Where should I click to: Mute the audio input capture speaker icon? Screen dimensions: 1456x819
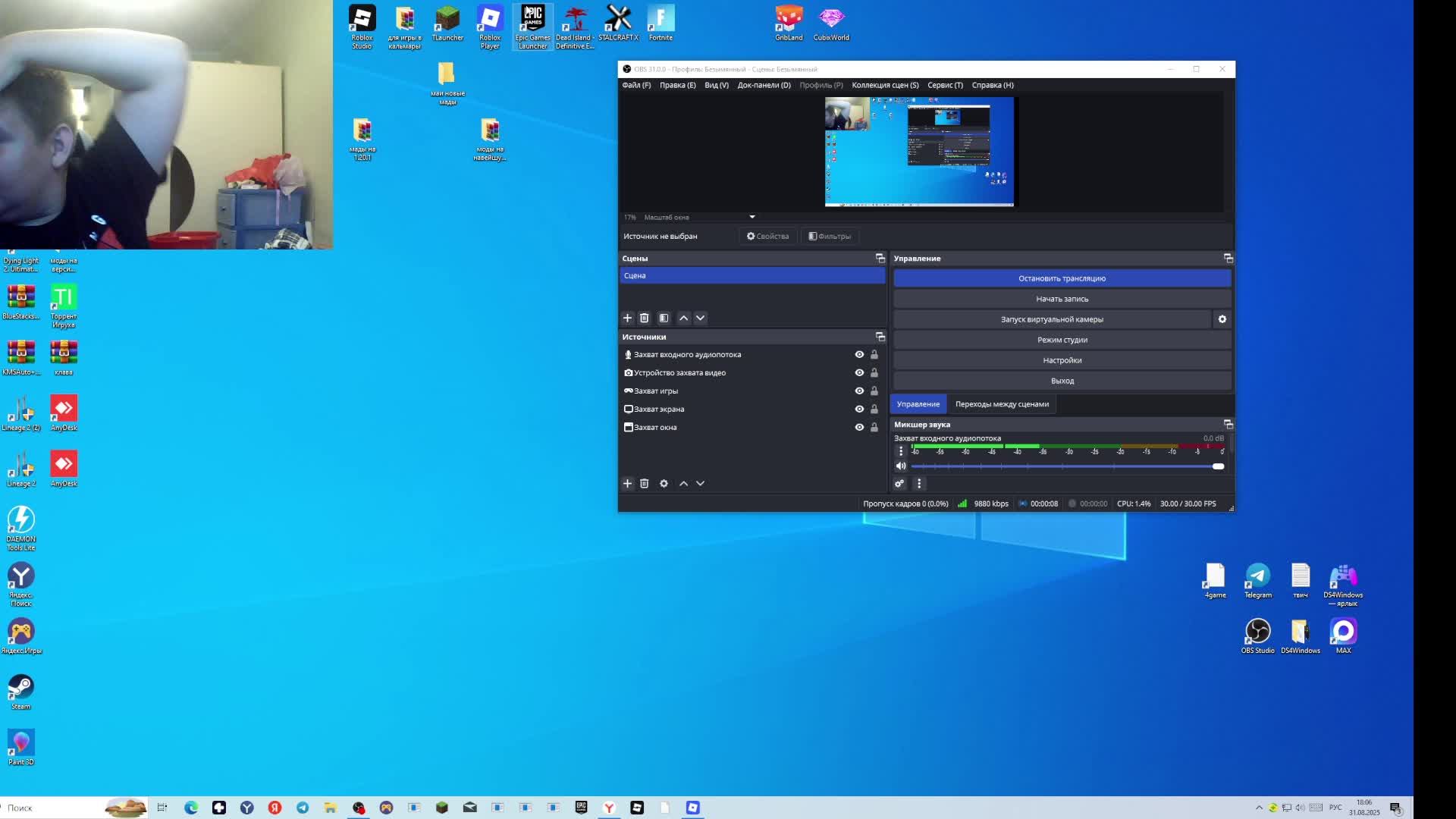[900, 466]
